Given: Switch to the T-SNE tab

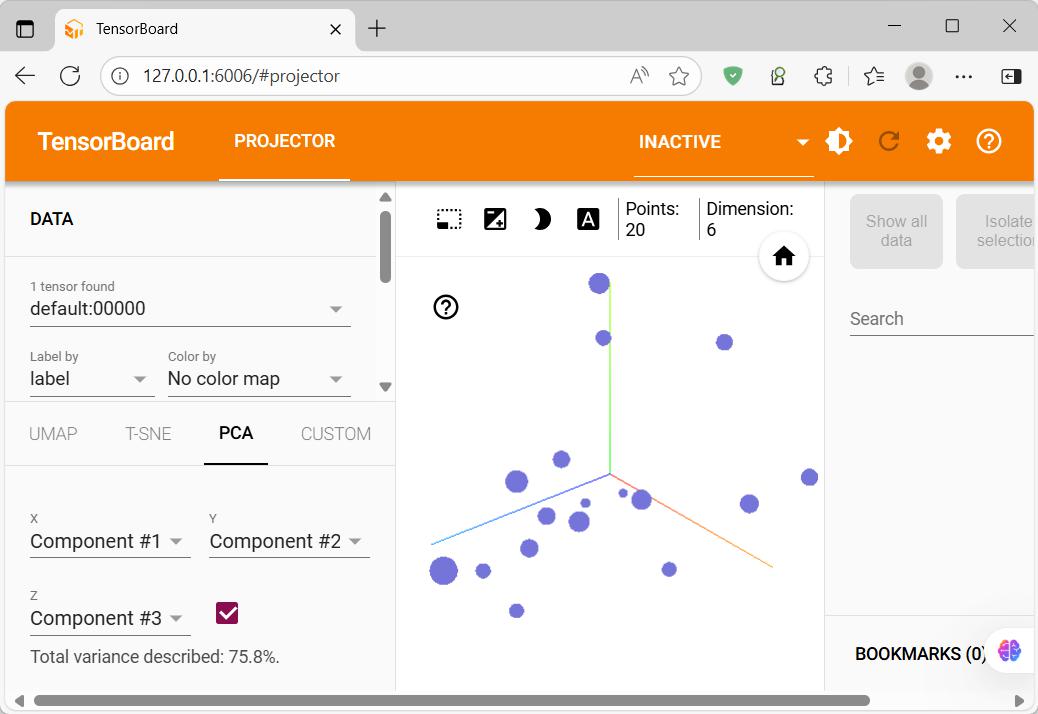Looking at the screenshot, I should pyautogui.click(x=148, y=434).
